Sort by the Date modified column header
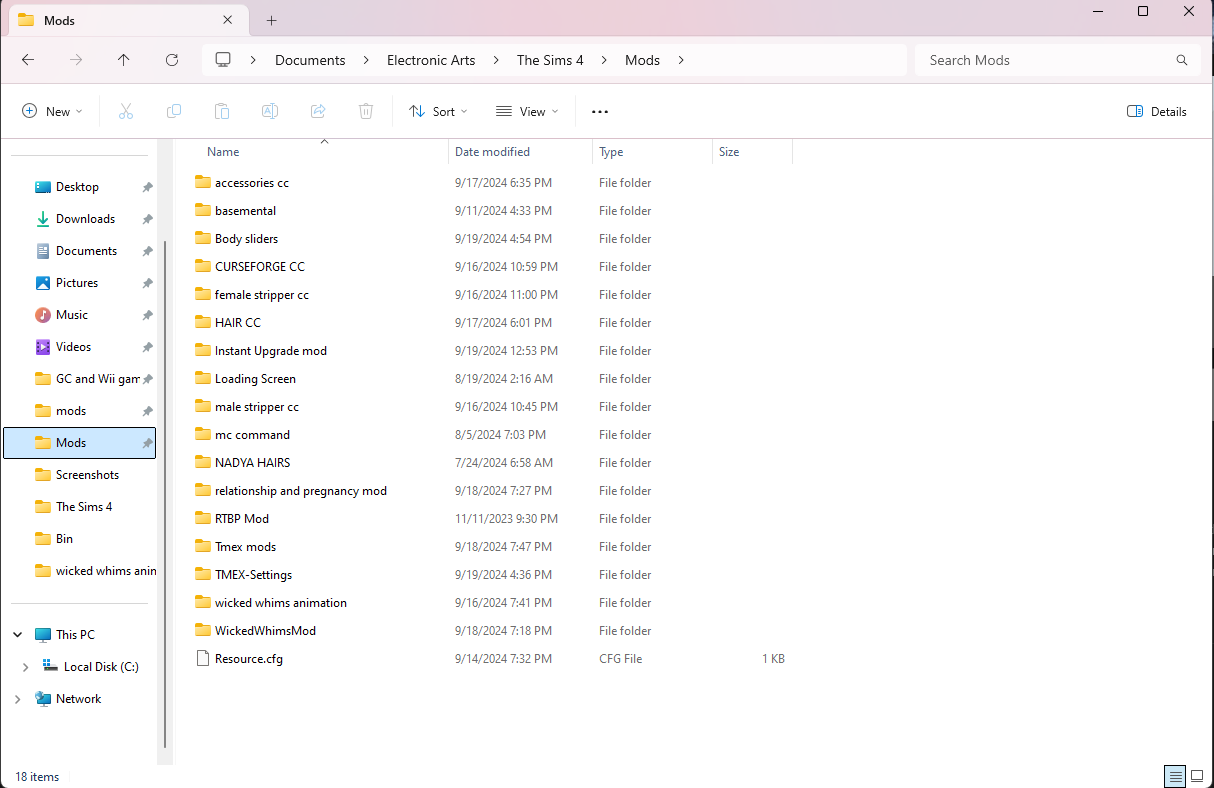The height and width of the screenshot is (788, 1214). coord(492,152)
